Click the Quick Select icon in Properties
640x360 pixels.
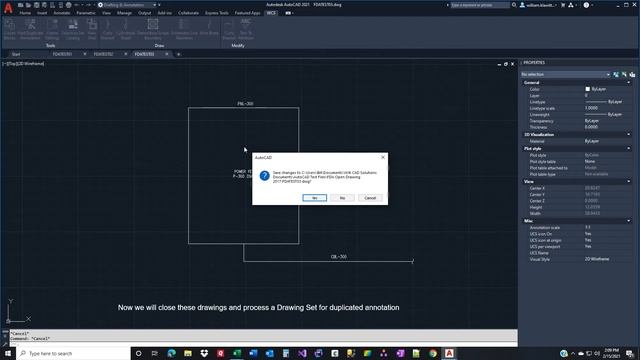pos(632,74)
